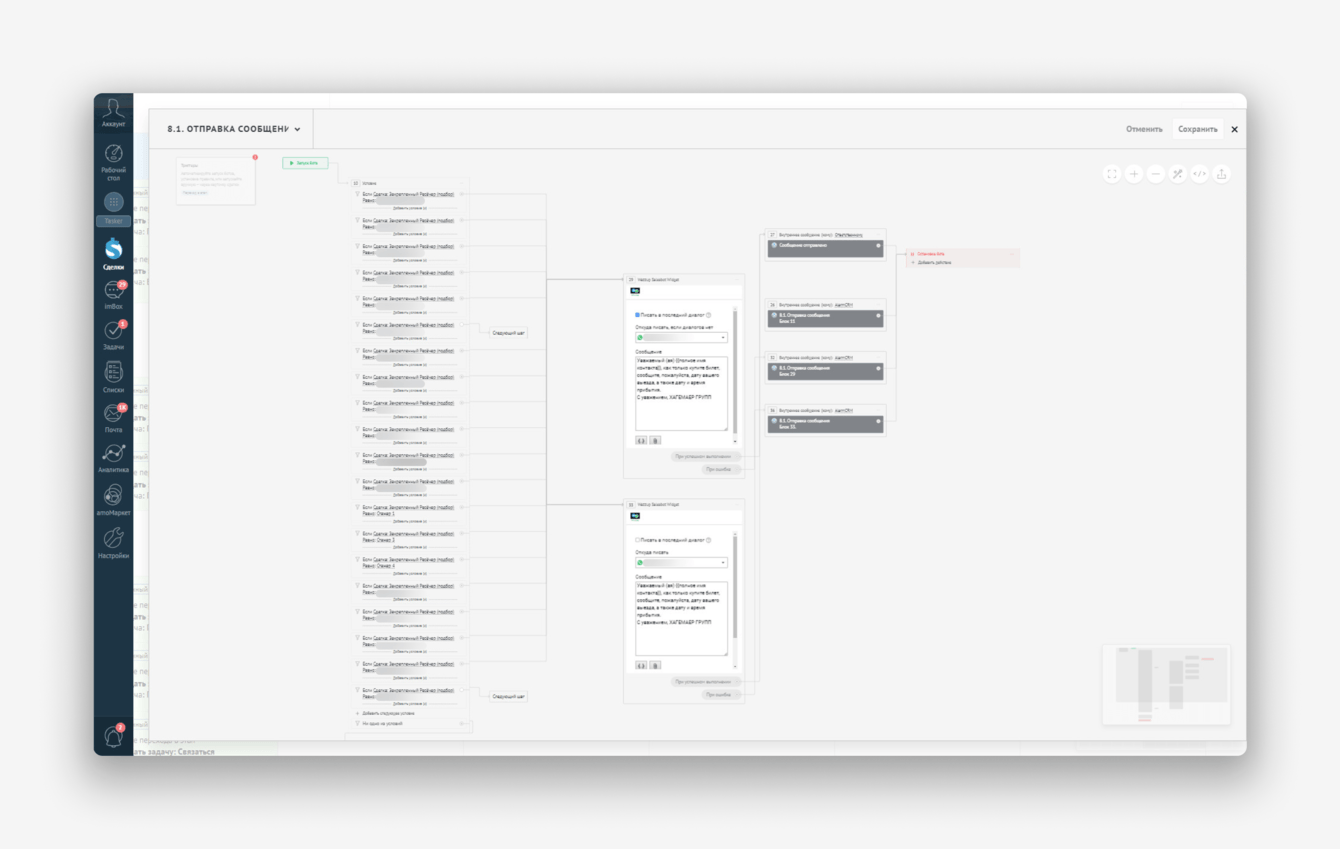Screen dimensions: 1340x849
Task: Close the bot editor with X
Action: click(x=1234, y=129)
